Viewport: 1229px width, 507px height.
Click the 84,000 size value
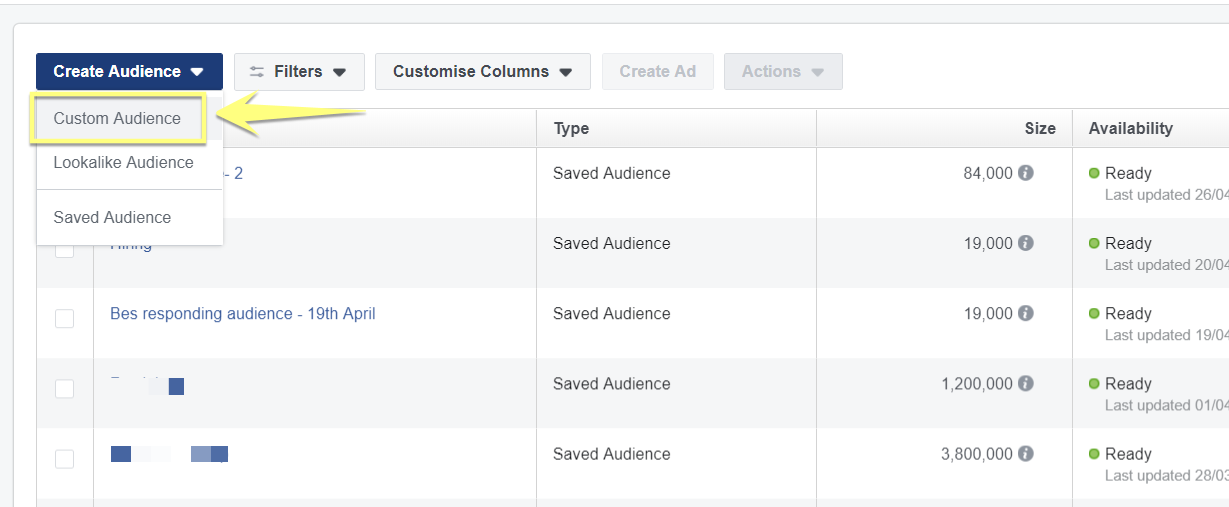click(x=988, y=173)
